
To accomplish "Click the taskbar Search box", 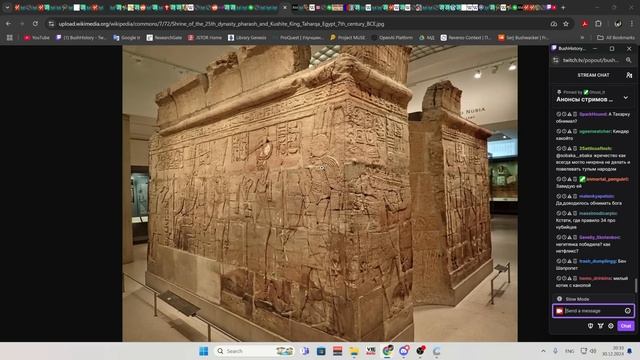I will click(x=255, y=351).
